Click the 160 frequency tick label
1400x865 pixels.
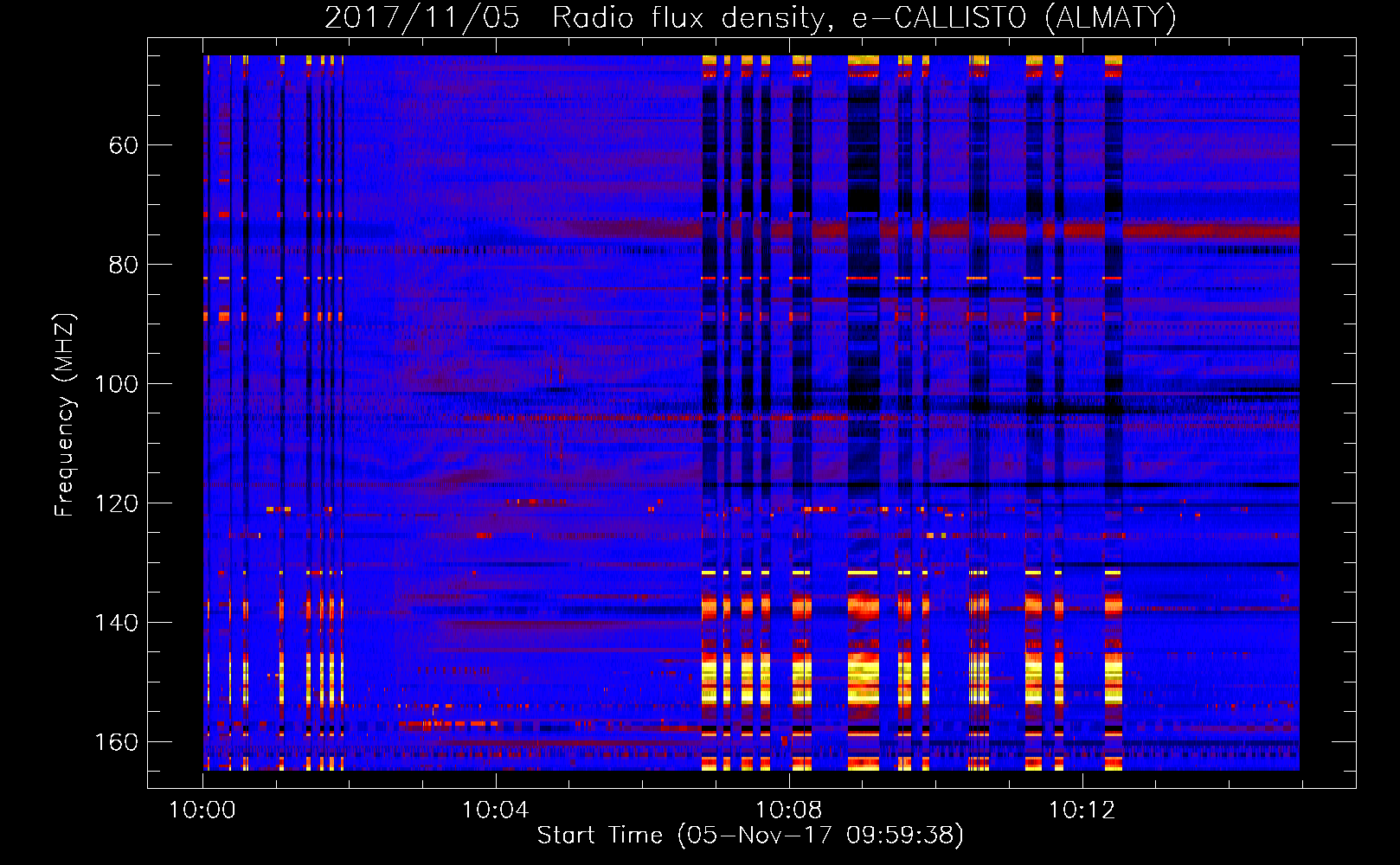click(x=116, y=742)
